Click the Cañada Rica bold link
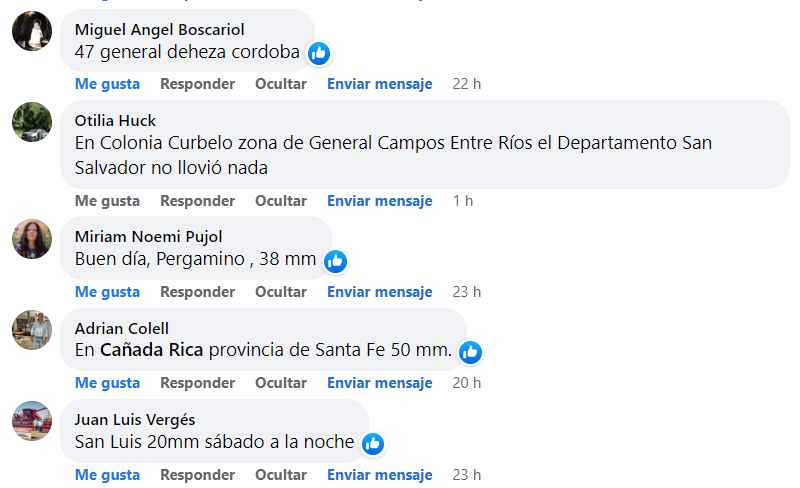Viewport: 800px width, 488px height. 151,350
